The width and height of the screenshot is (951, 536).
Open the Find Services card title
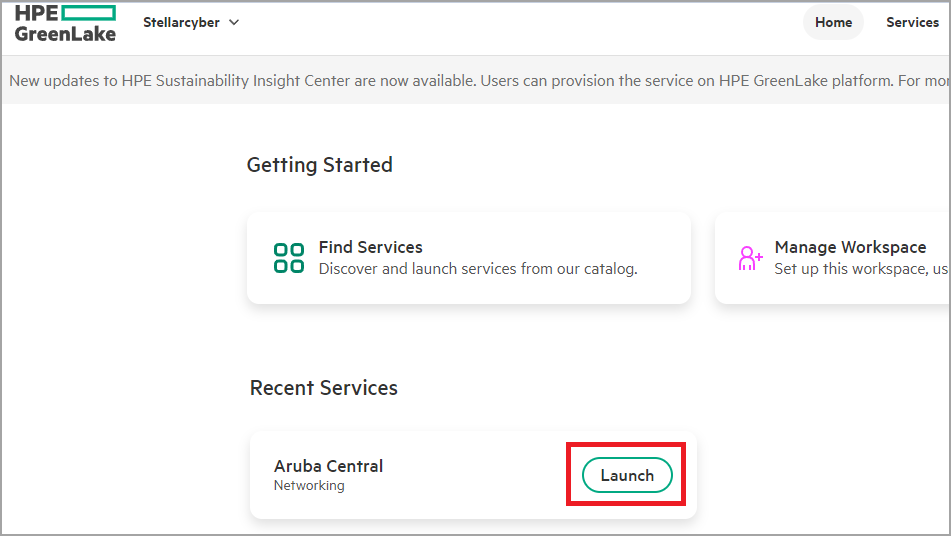tap(370, 247)
